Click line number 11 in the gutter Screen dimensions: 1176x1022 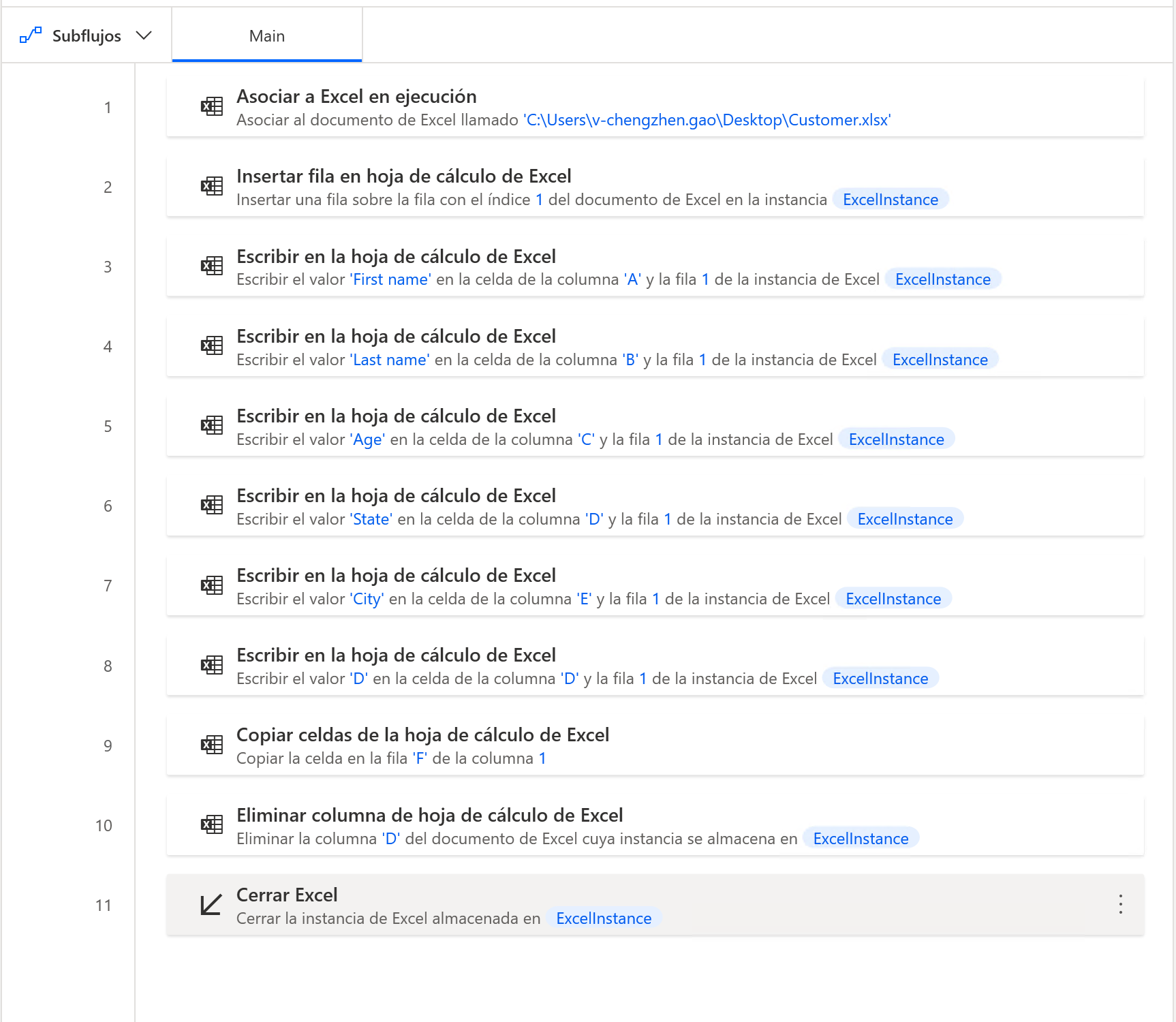pyautogui.click(x=104, y=905)
